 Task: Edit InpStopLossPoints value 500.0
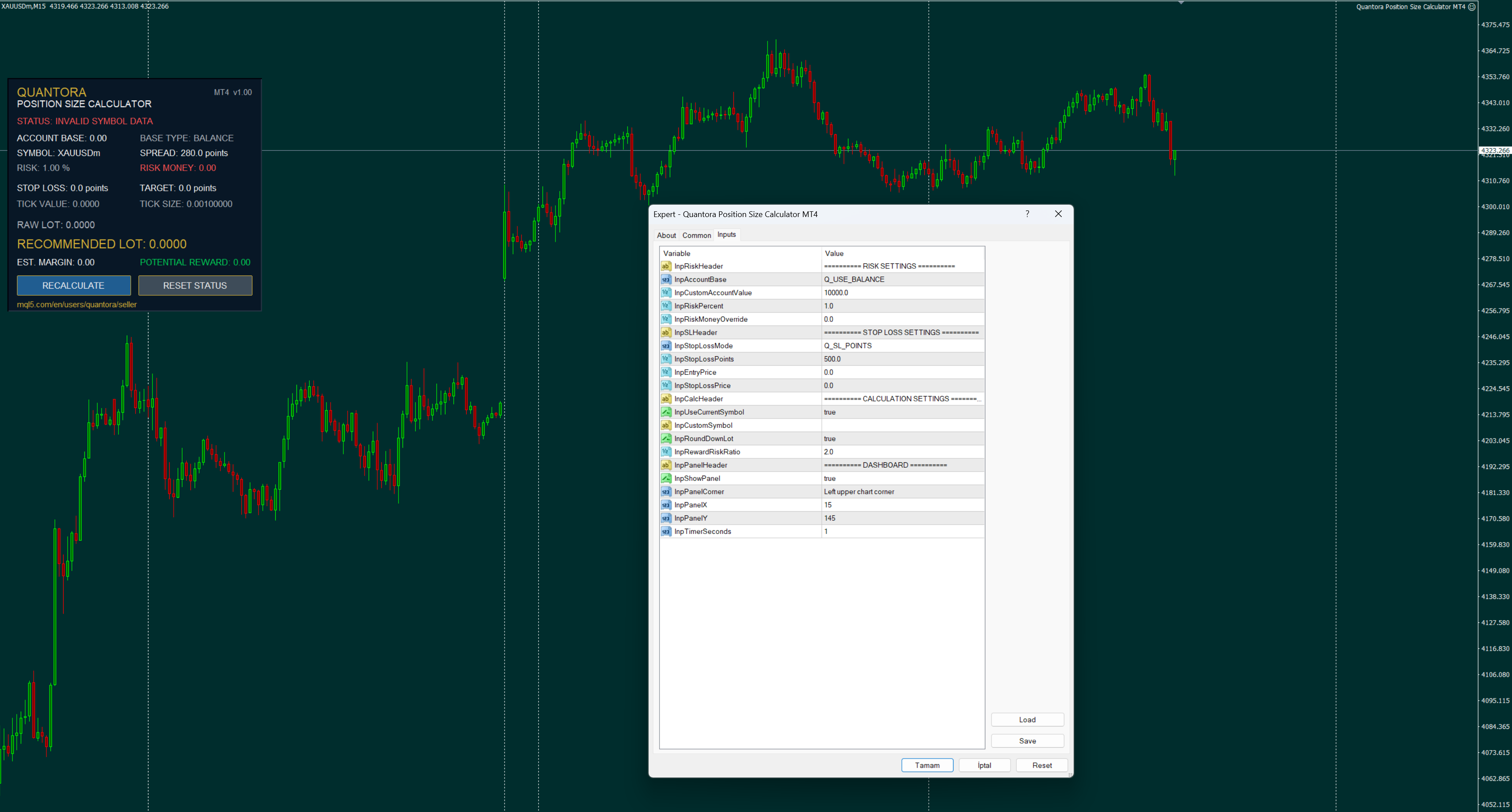tap(903, 359)
